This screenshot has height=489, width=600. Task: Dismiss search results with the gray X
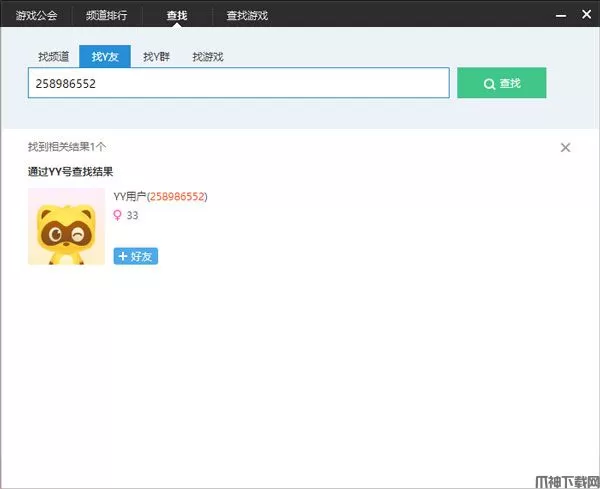[566, 147]
